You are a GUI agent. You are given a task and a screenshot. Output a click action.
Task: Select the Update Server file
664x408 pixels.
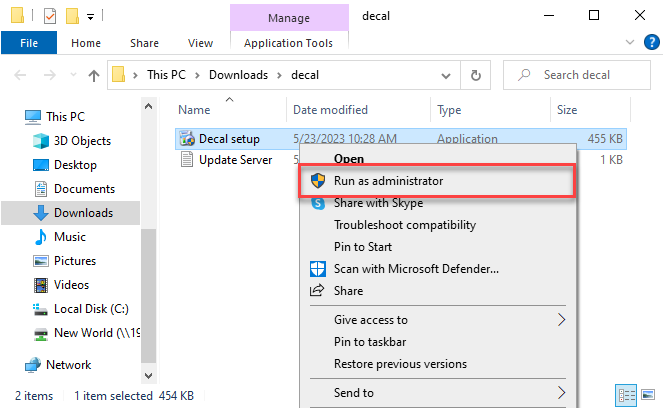[235, 160]
